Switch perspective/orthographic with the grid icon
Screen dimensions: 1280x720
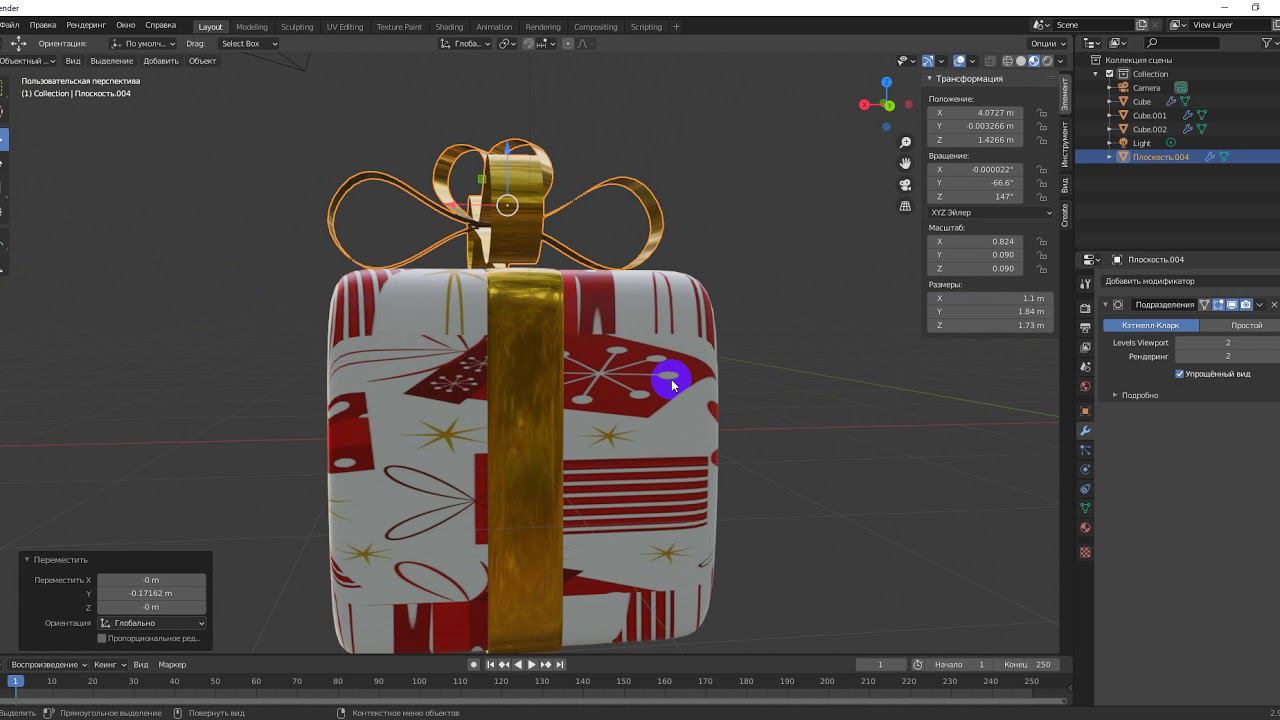click(905, 206)
